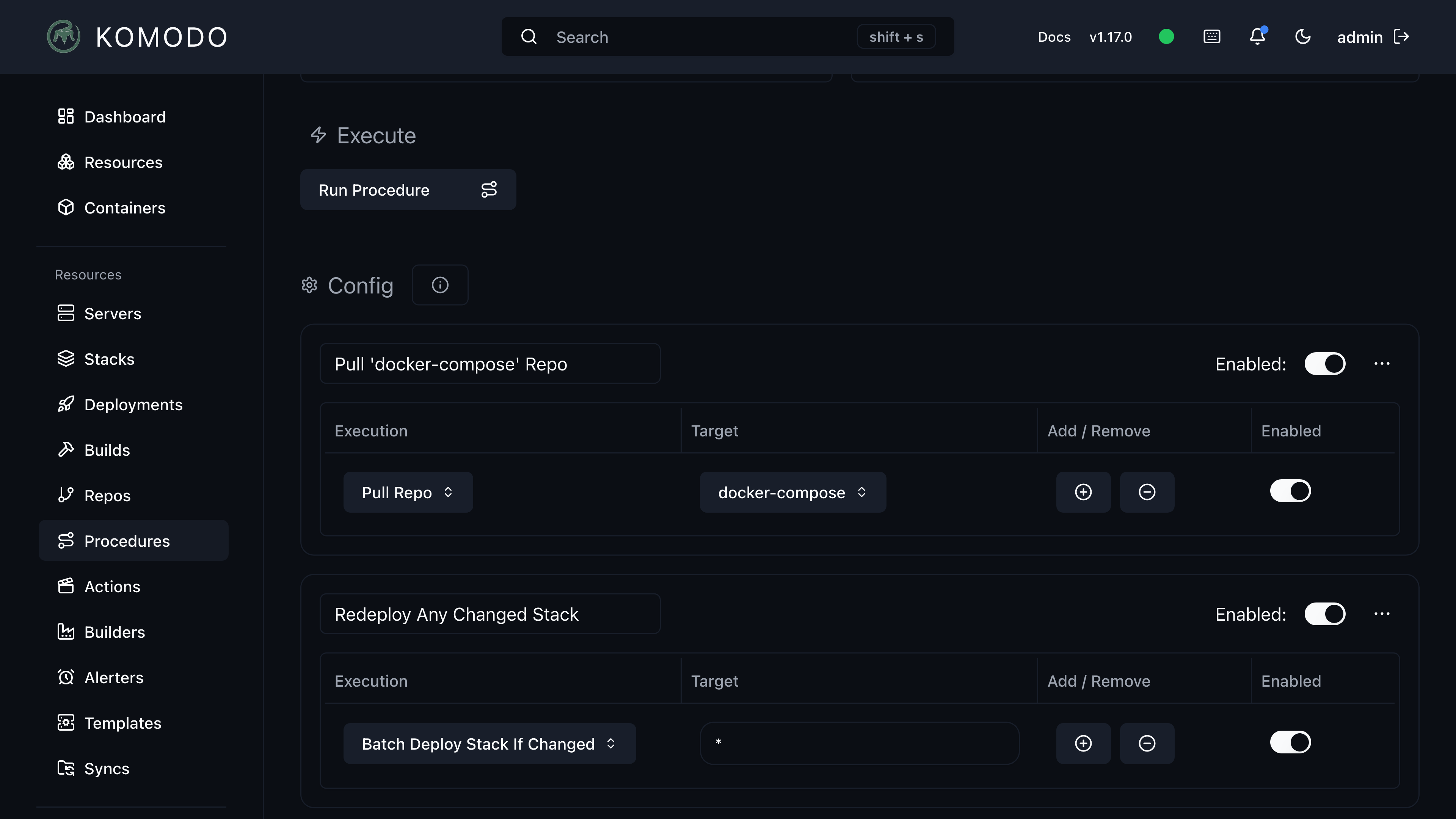The image size is (1456, 819).
Task: Click the Komodo lizard logo
Action: [x=63, y=37]
